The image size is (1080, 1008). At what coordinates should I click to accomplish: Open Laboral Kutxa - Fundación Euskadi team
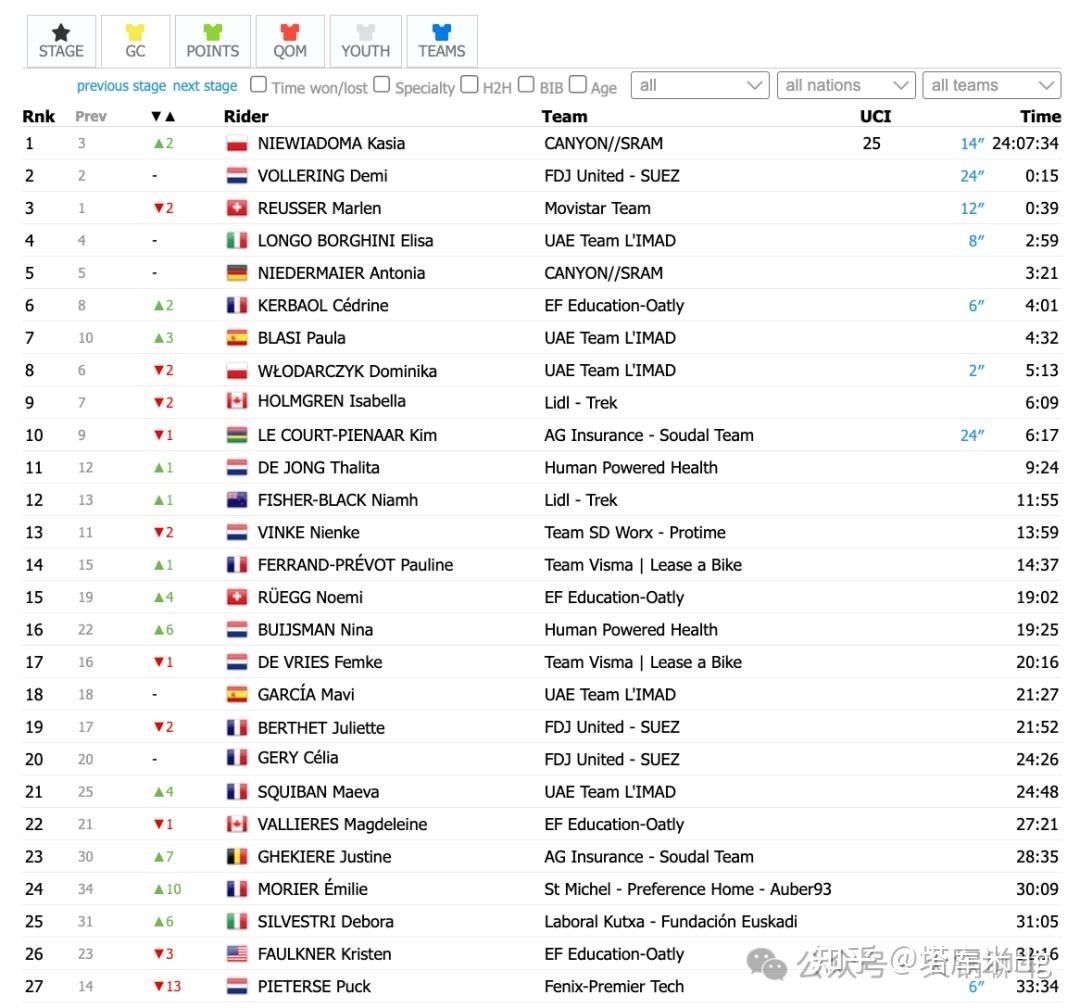pos(671,922)
